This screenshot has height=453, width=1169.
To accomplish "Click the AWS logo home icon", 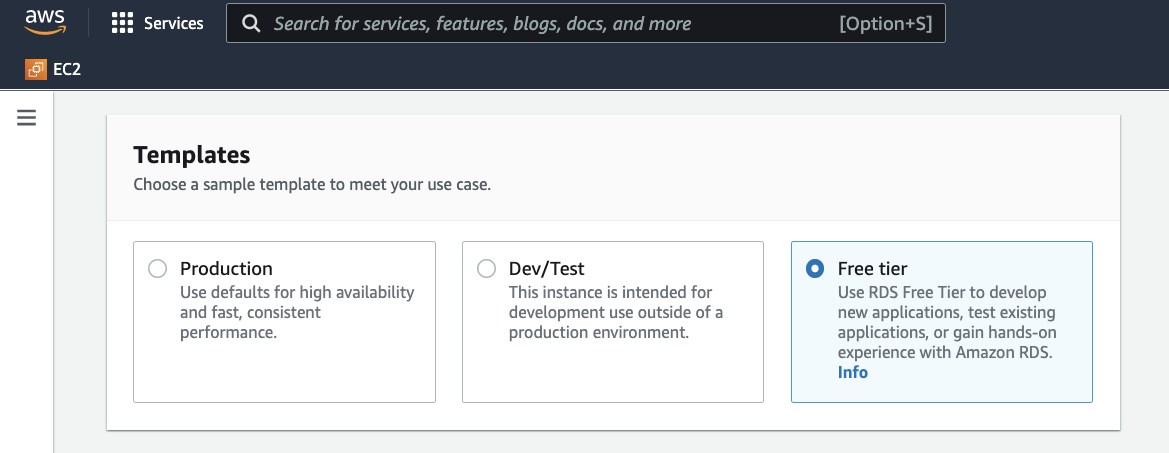I will click(45, 22).
